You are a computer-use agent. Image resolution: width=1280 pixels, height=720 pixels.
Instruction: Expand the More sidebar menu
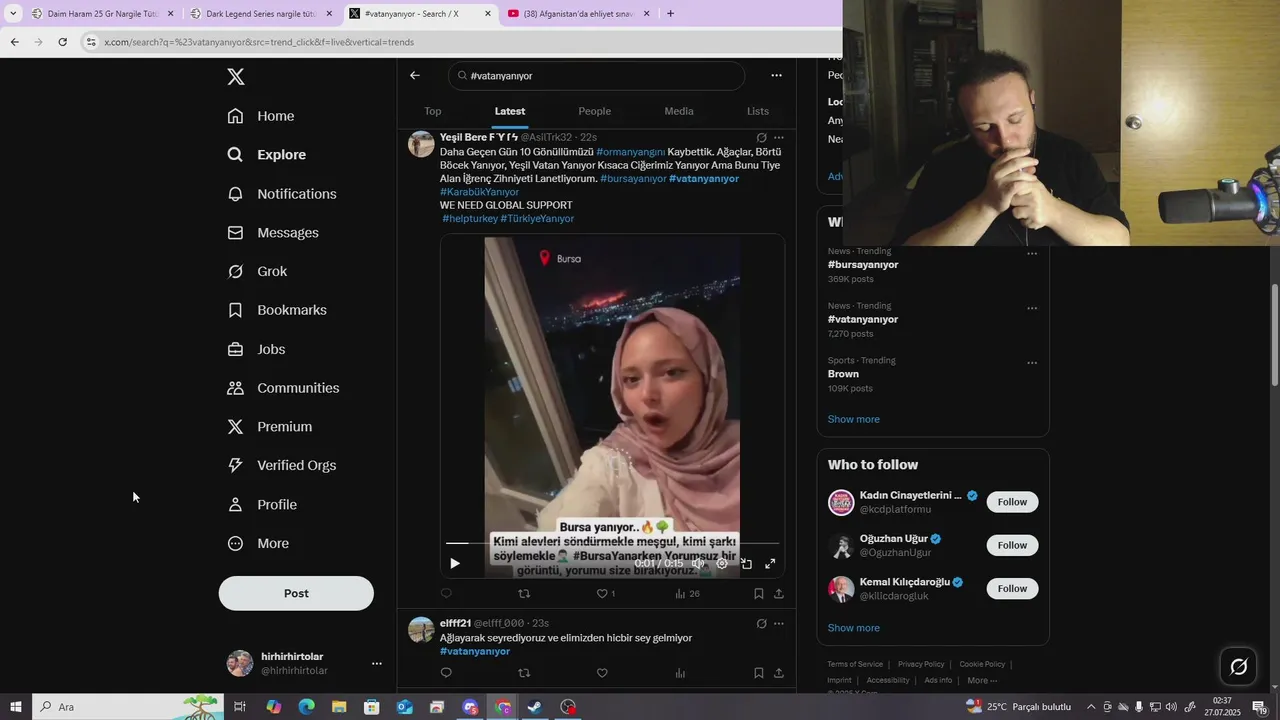258,544
